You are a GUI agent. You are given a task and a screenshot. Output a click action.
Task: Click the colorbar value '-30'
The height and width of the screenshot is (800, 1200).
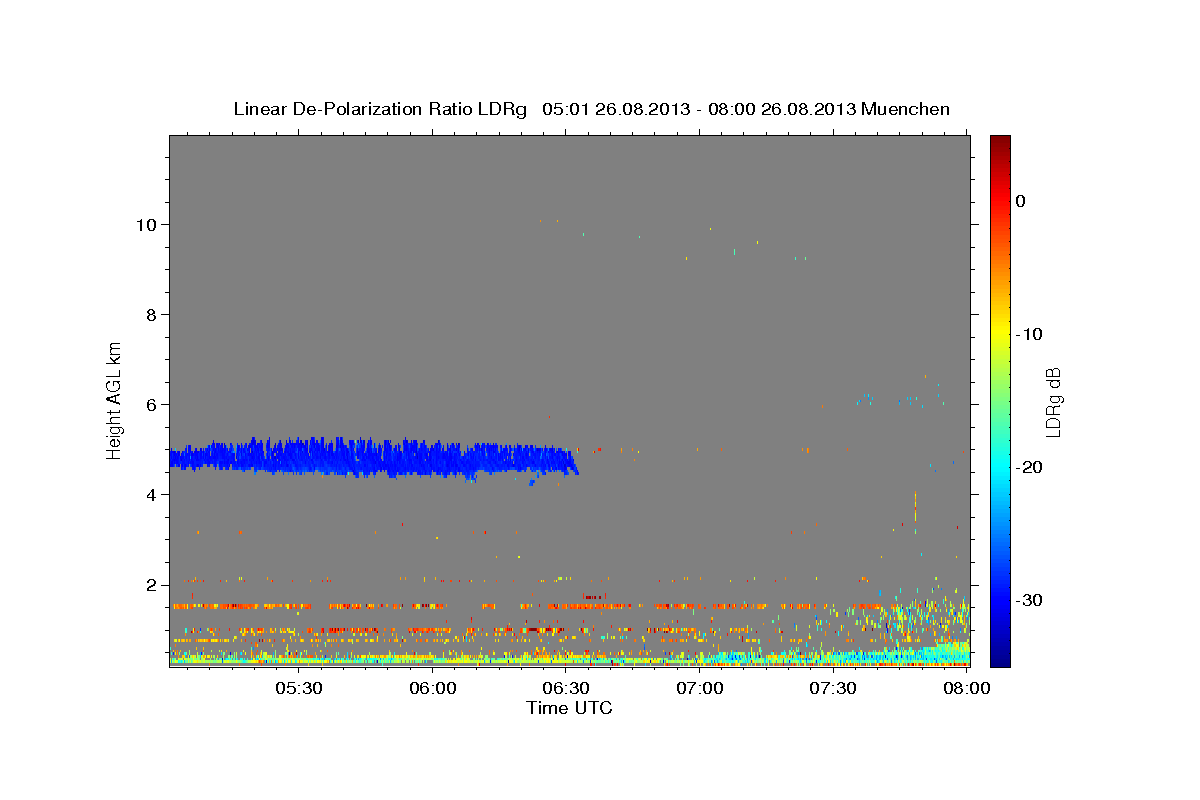click(x=1029, y=600)
